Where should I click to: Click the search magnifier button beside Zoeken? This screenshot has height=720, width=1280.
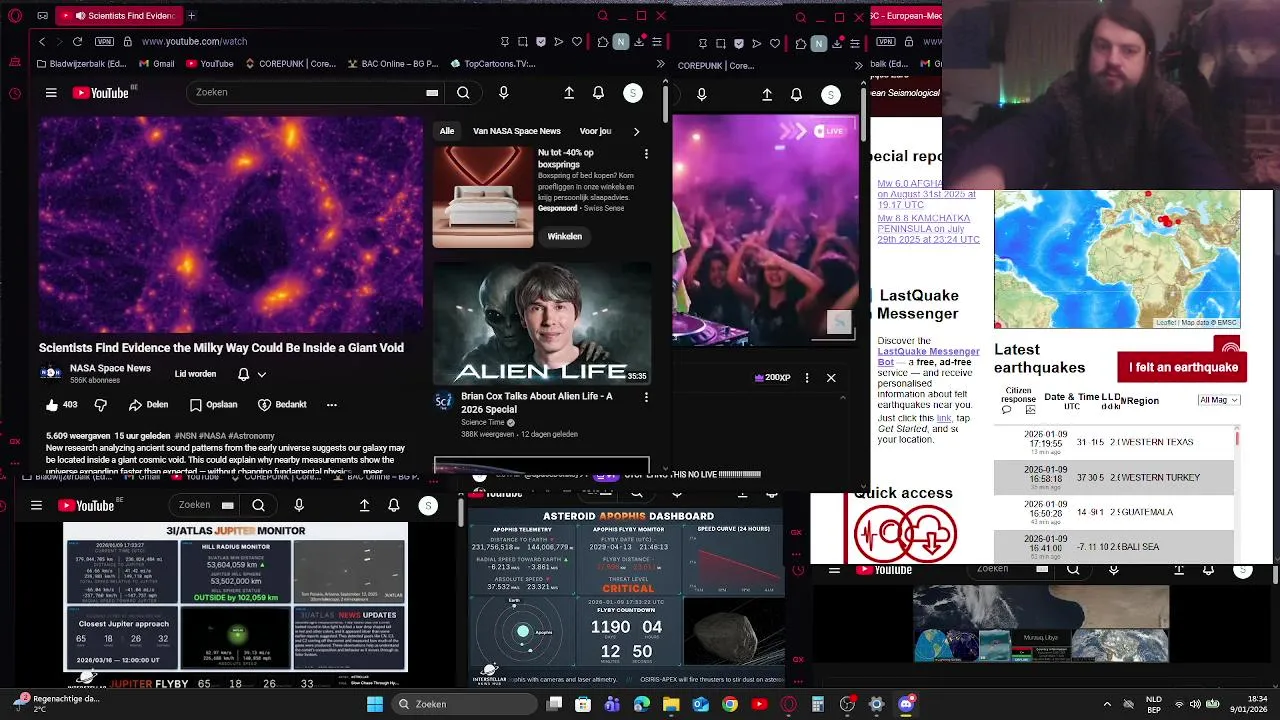point(463,92)
